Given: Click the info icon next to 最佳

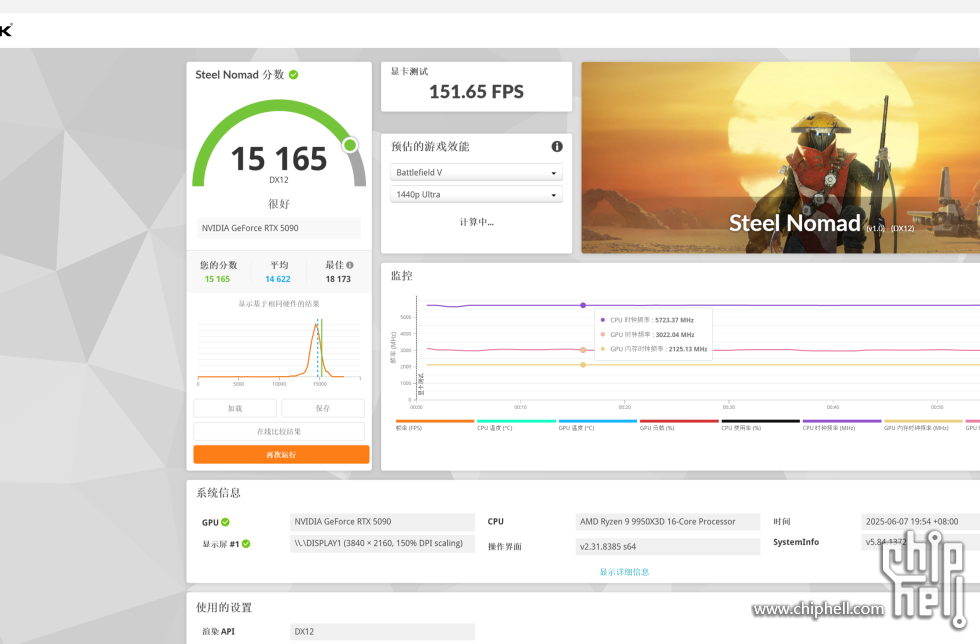Looking at the screenshot, I should (350, 265).
